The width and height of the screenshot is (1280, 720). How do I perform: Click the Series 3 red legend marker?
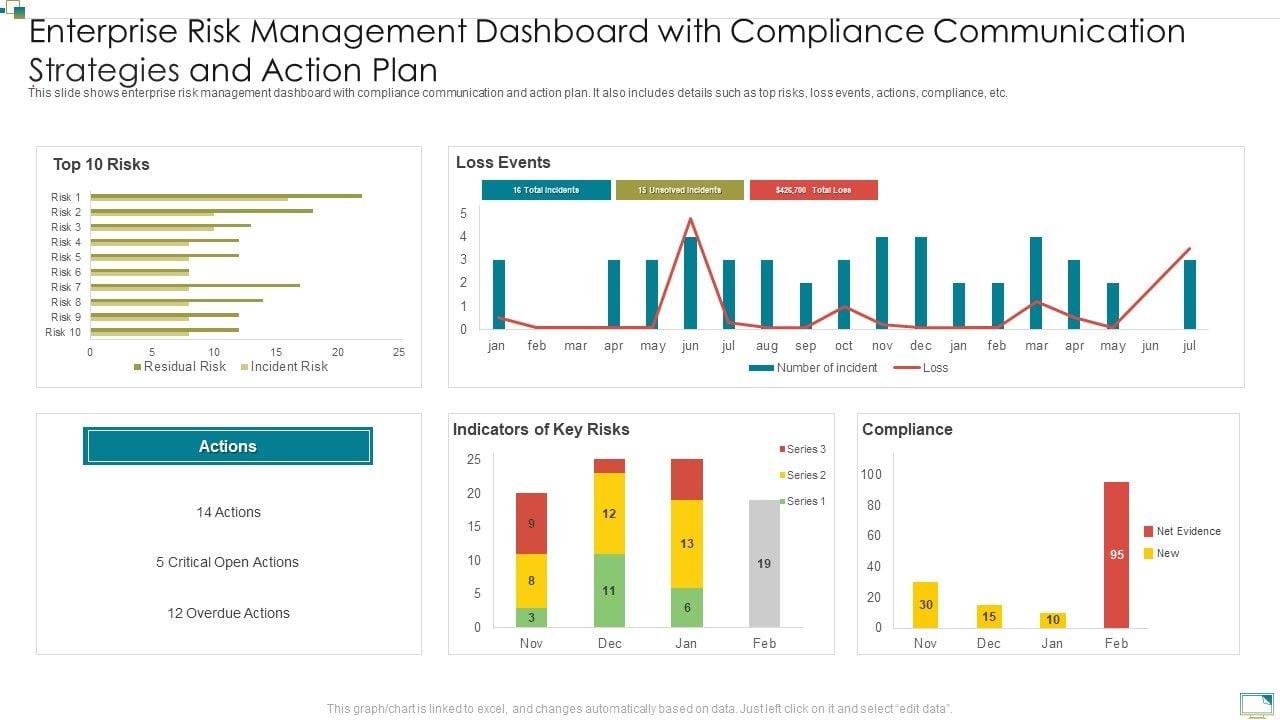click(x=782, y=450)
